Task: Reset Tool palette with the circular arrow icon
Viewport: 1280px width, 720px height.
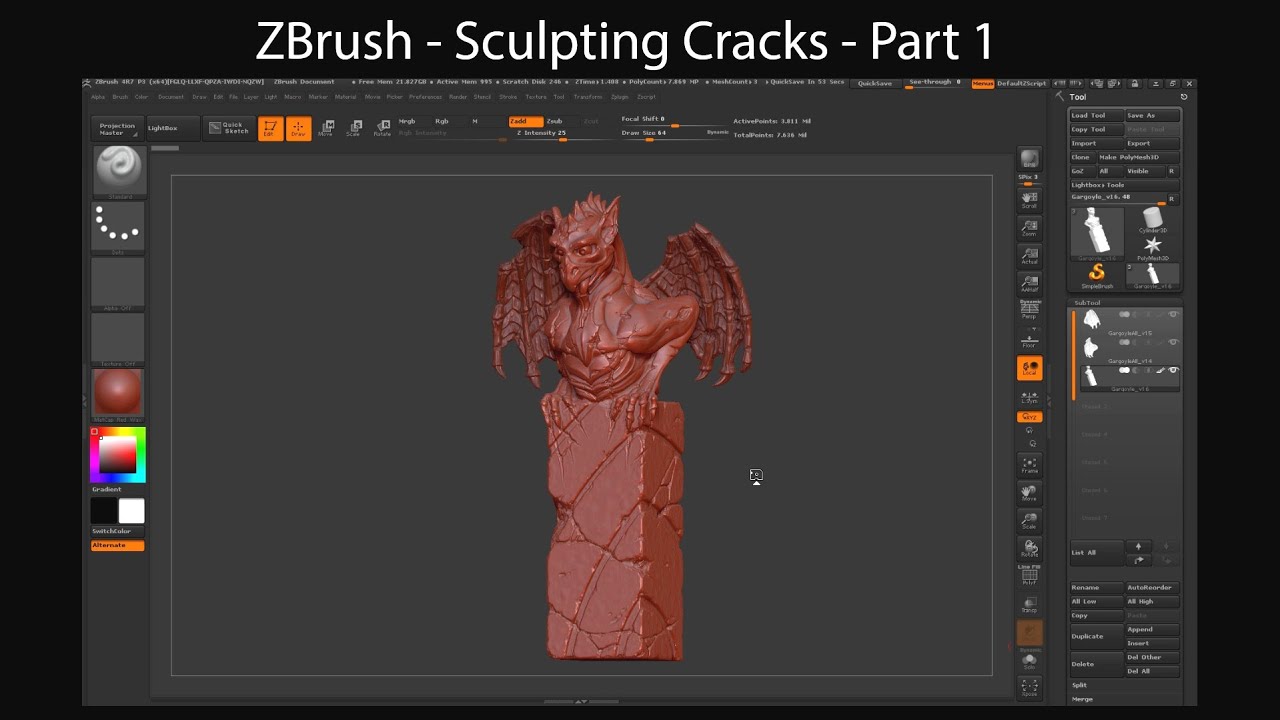Action: tap(1184, 97)
